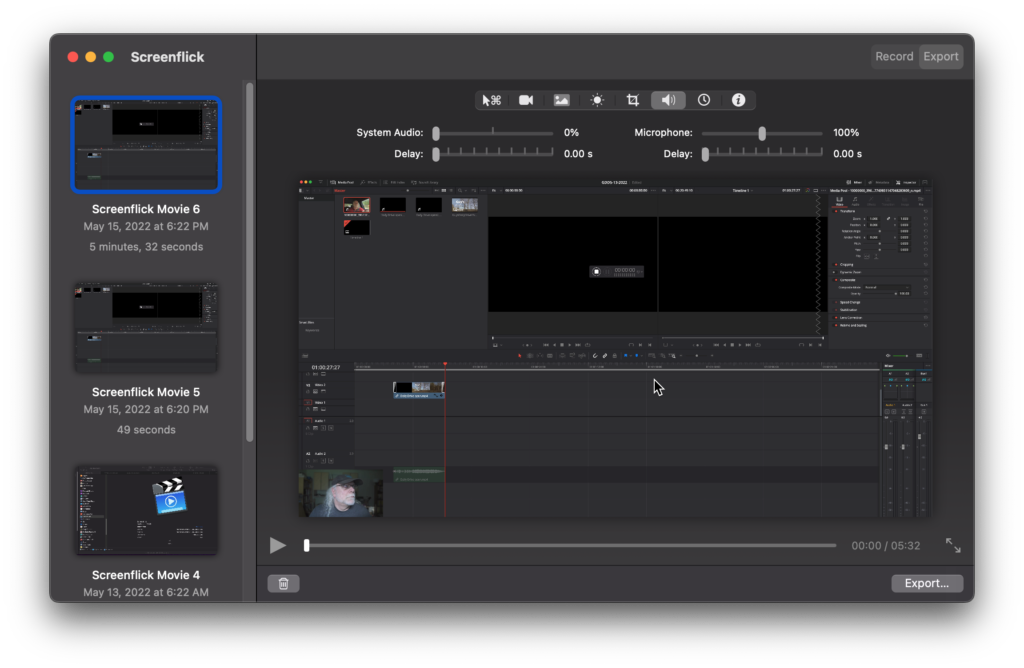Click the green zoom window button
Image resolution: width=1024 pixels, height=668 pixels.
[108, 57]
